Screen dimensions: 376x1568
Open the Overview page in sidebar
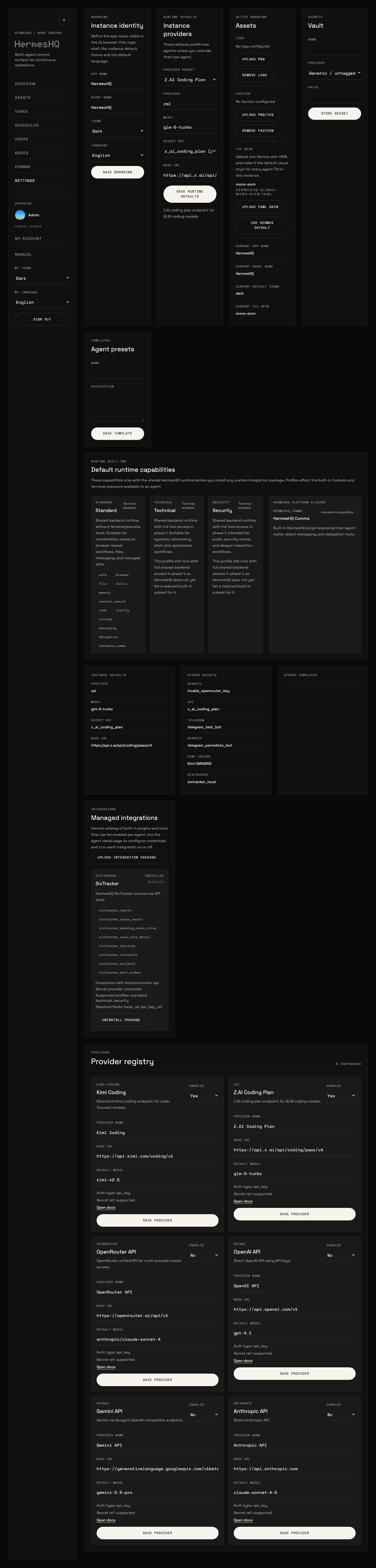point(42,84)
